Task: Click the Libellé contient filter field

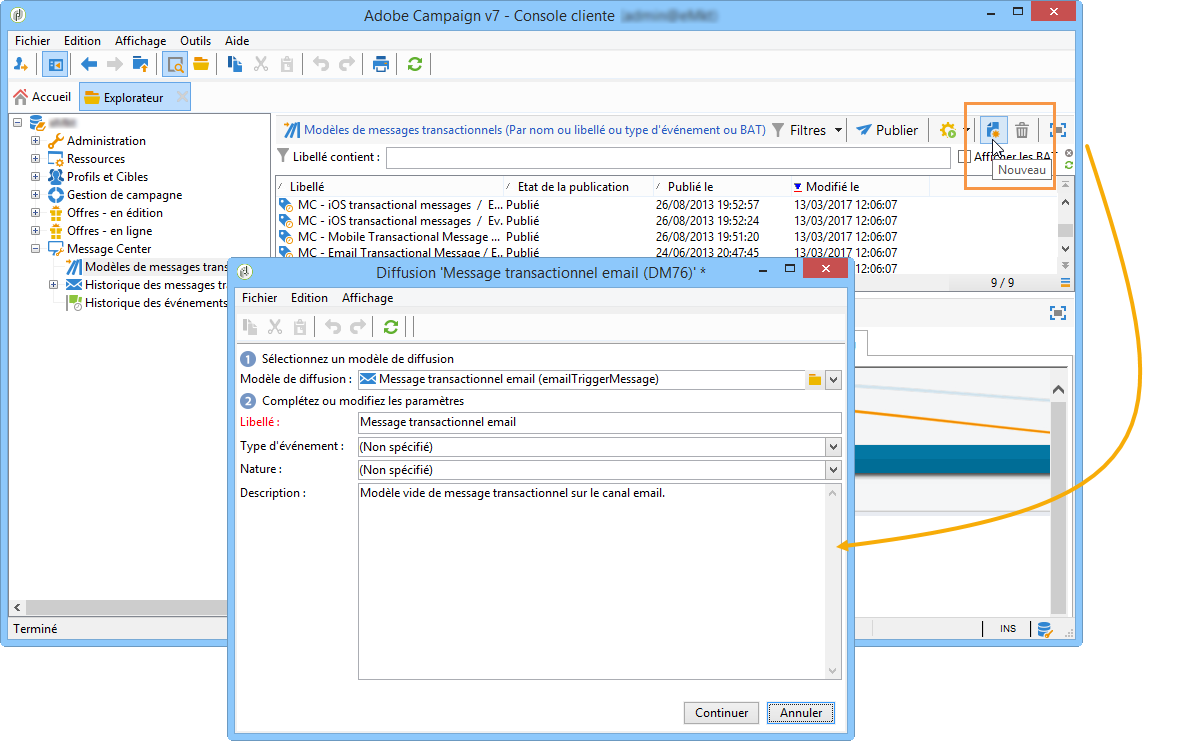Action: 669,157
